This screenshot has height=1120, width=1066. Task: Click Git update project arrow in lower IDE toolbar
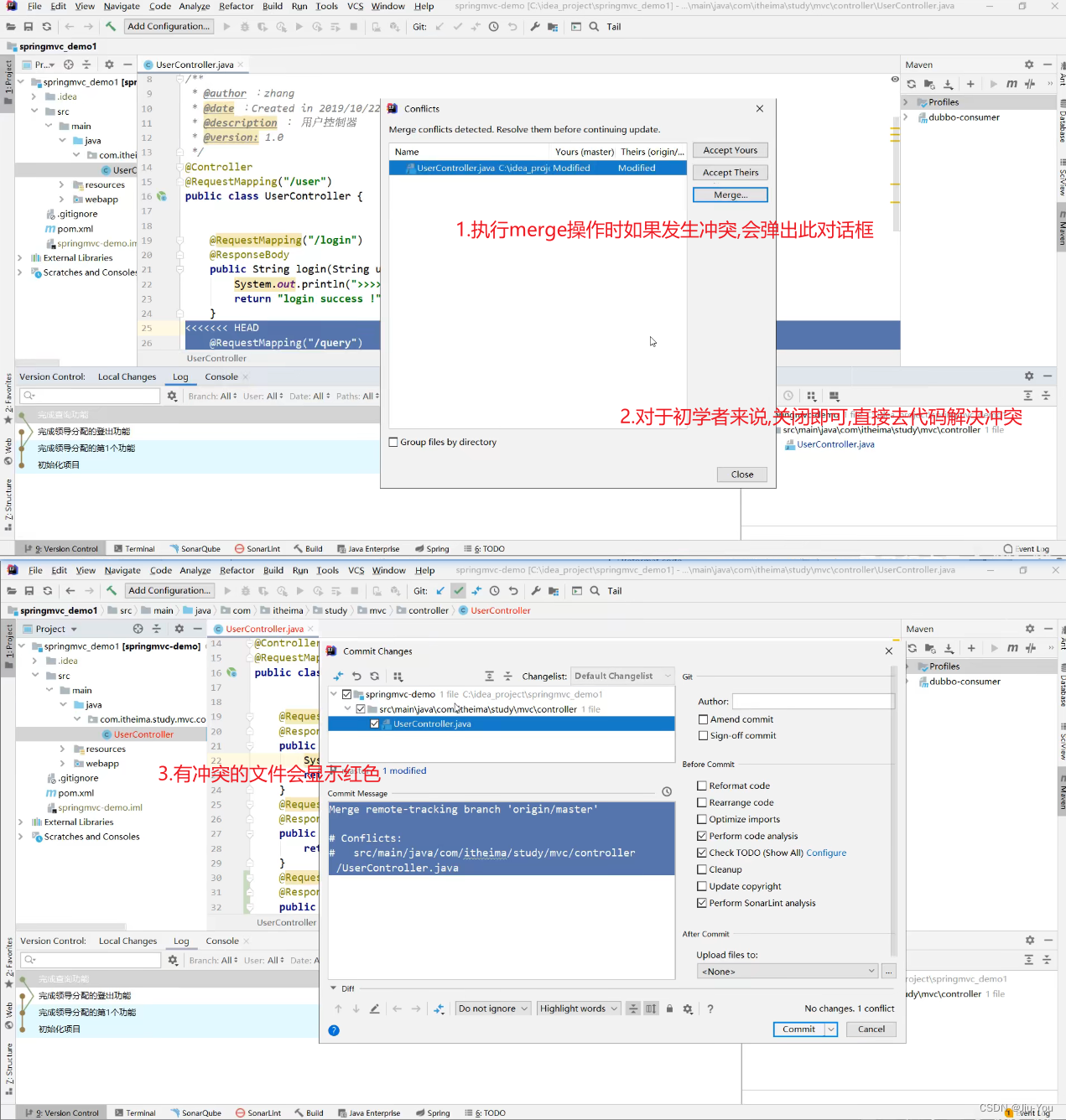click(440, 591)
